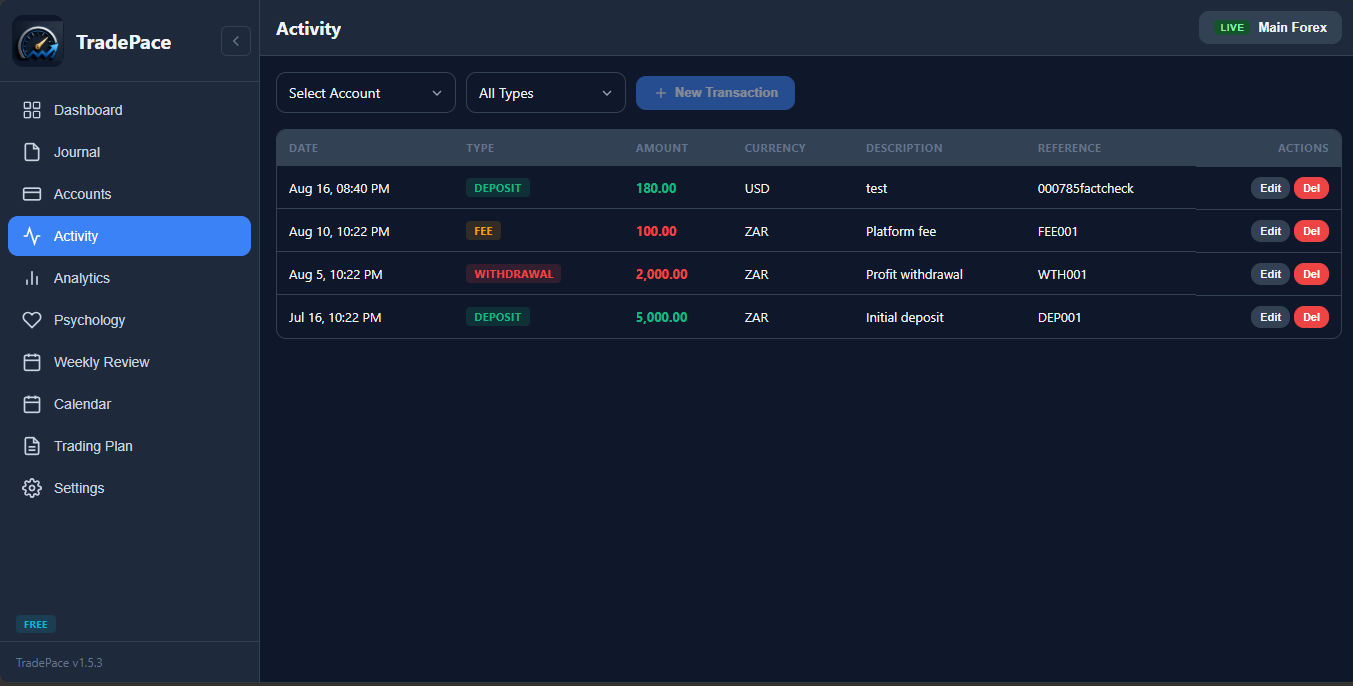Screen dimensions: 1353x686
Task: Click the New Transaction button
Action: pos(715,93)
